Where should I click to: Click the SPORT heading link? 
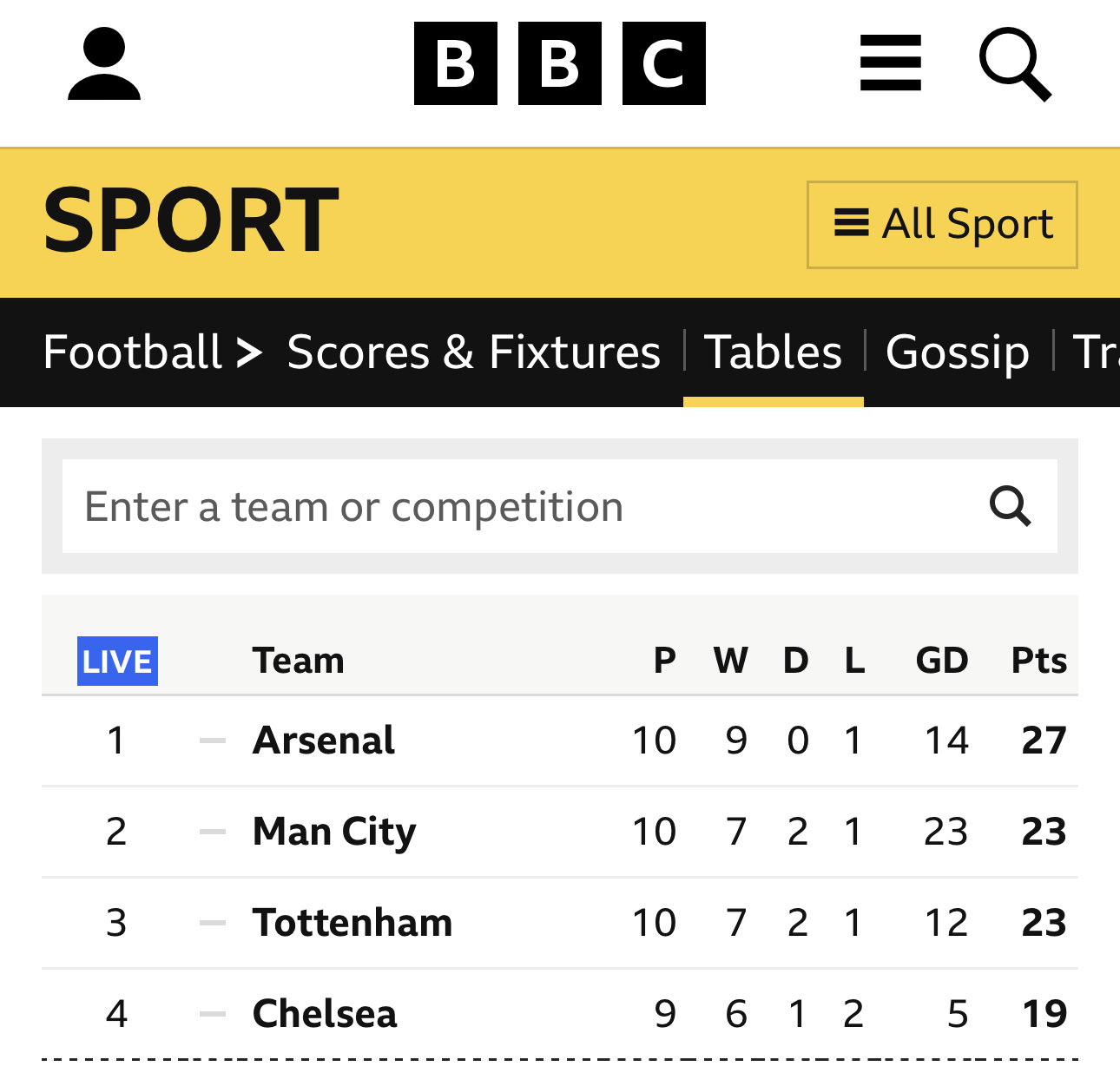coord(191,221)
